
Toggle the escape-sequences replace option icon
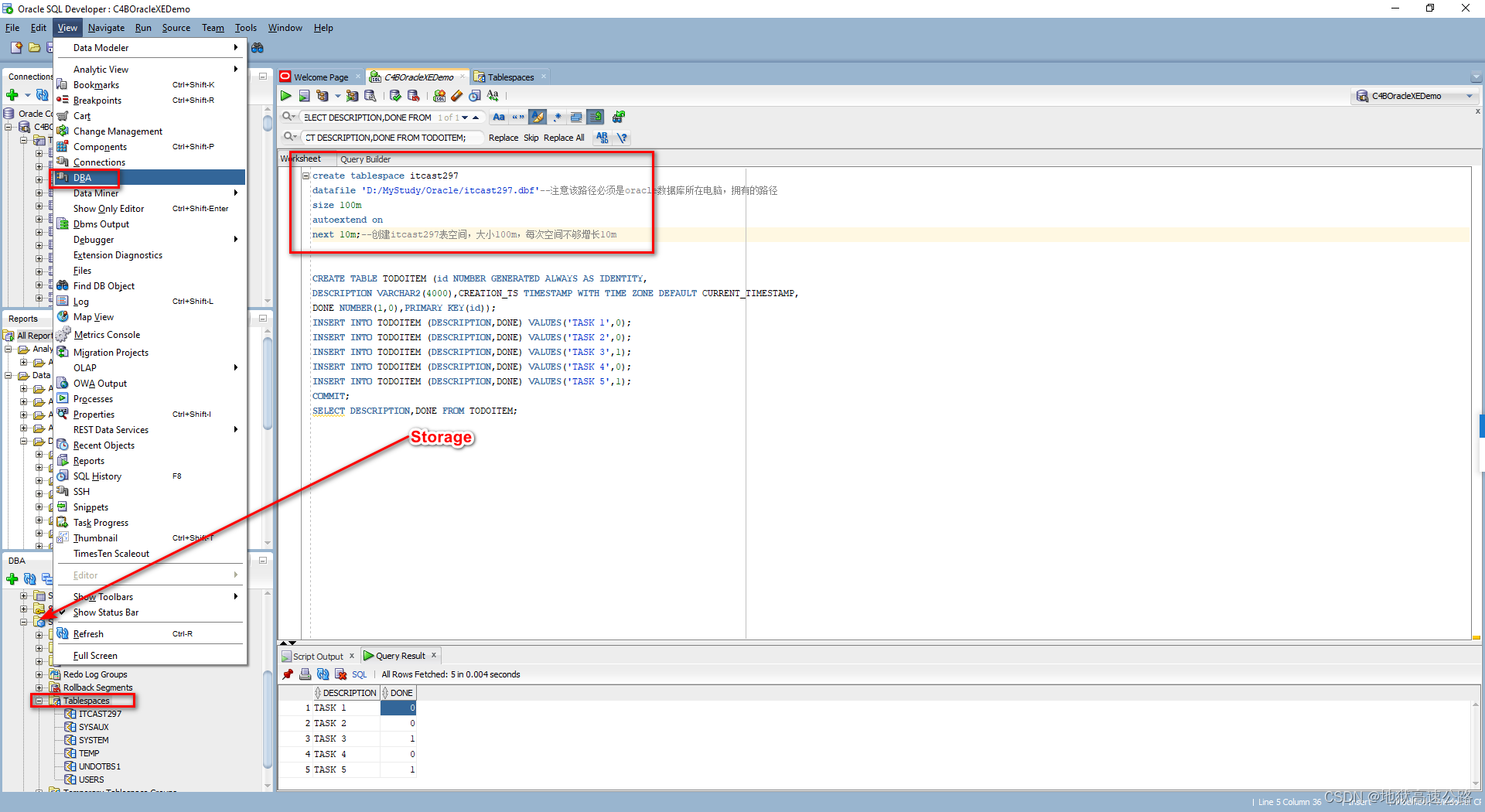pyautogui.click(x=622, y=138)
